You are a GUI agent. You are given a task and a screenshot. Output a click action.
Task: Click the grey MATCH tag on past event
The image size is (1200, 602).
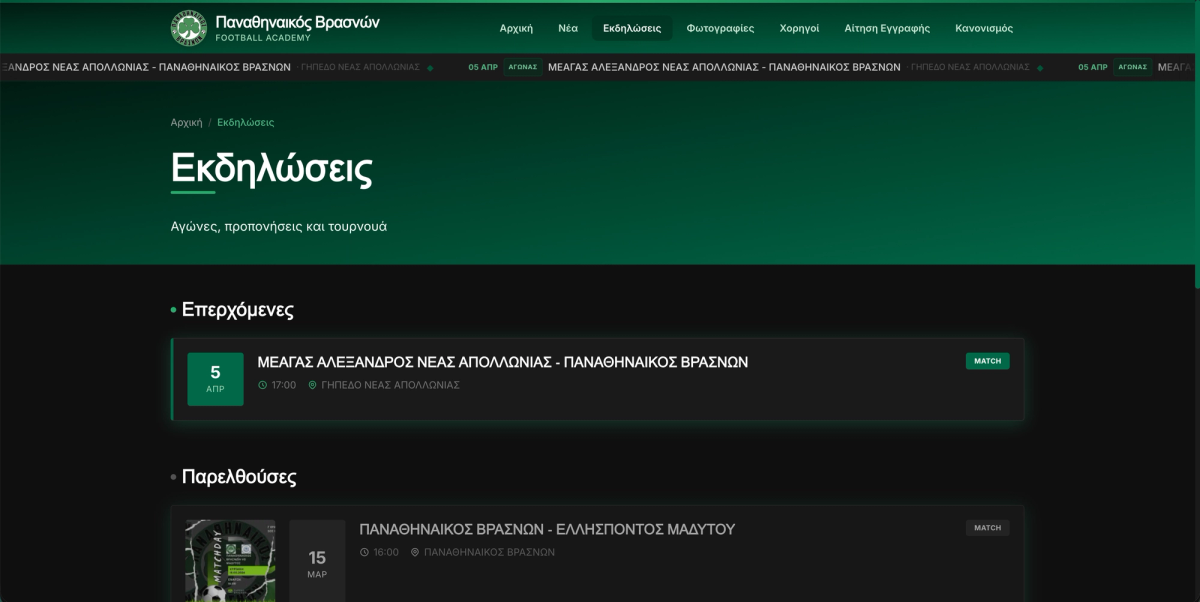(x=987, y=528)
